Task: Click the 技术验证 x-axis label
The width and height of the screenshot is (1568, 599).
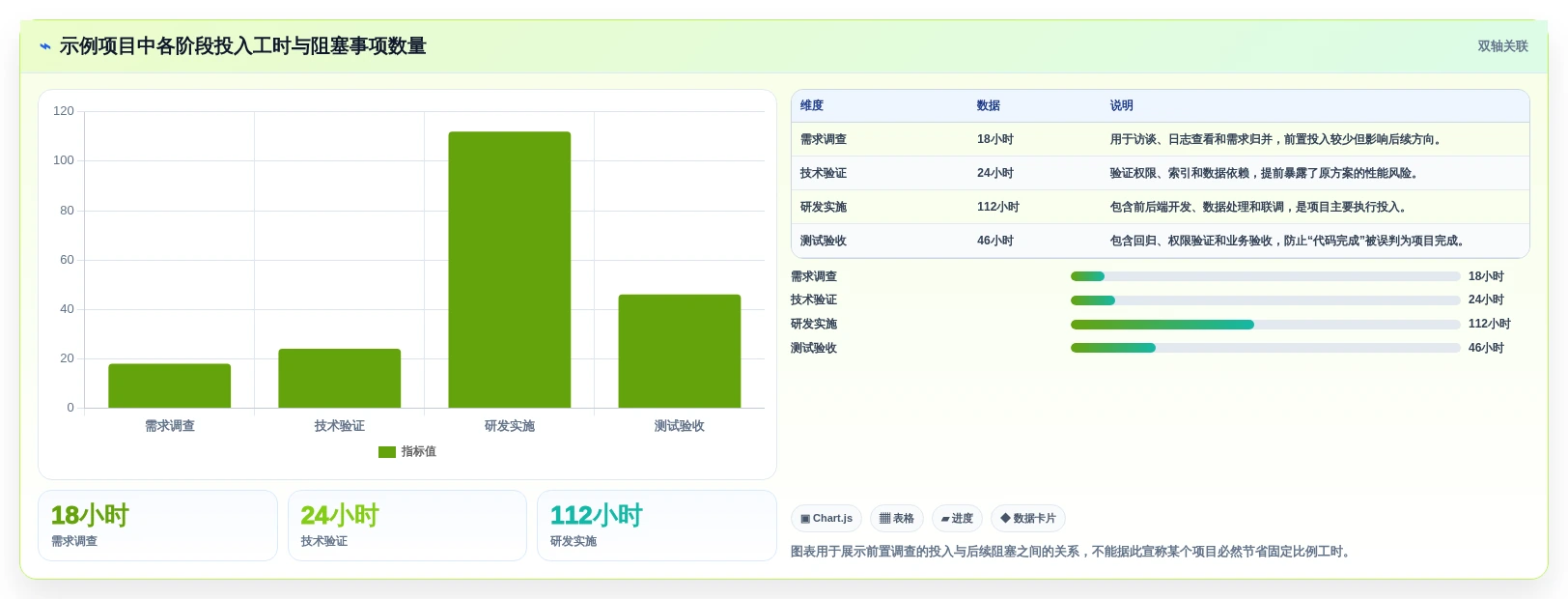Action: (340, 426)
